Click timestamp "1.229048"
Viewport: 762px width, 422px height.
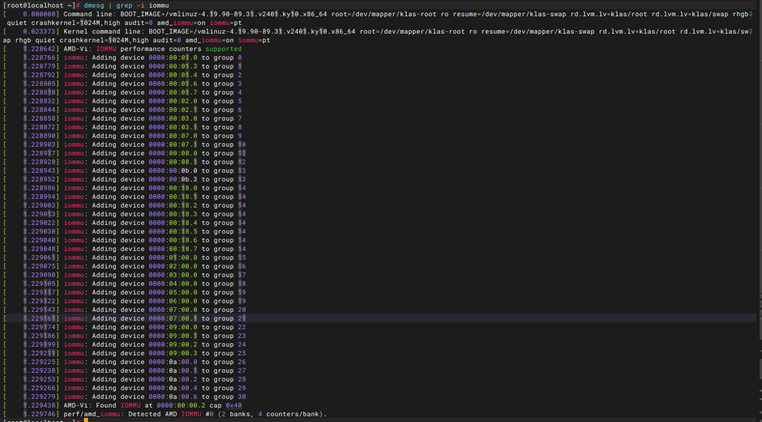40,249
